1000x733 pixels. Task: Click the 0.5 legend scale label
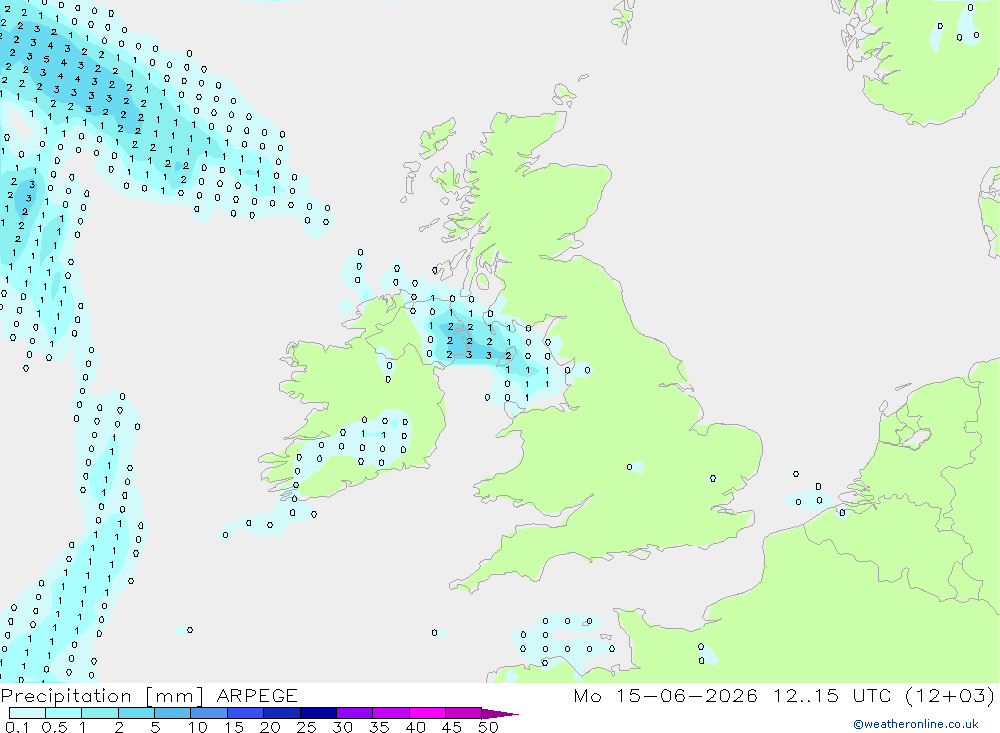[x=54, y=727]
